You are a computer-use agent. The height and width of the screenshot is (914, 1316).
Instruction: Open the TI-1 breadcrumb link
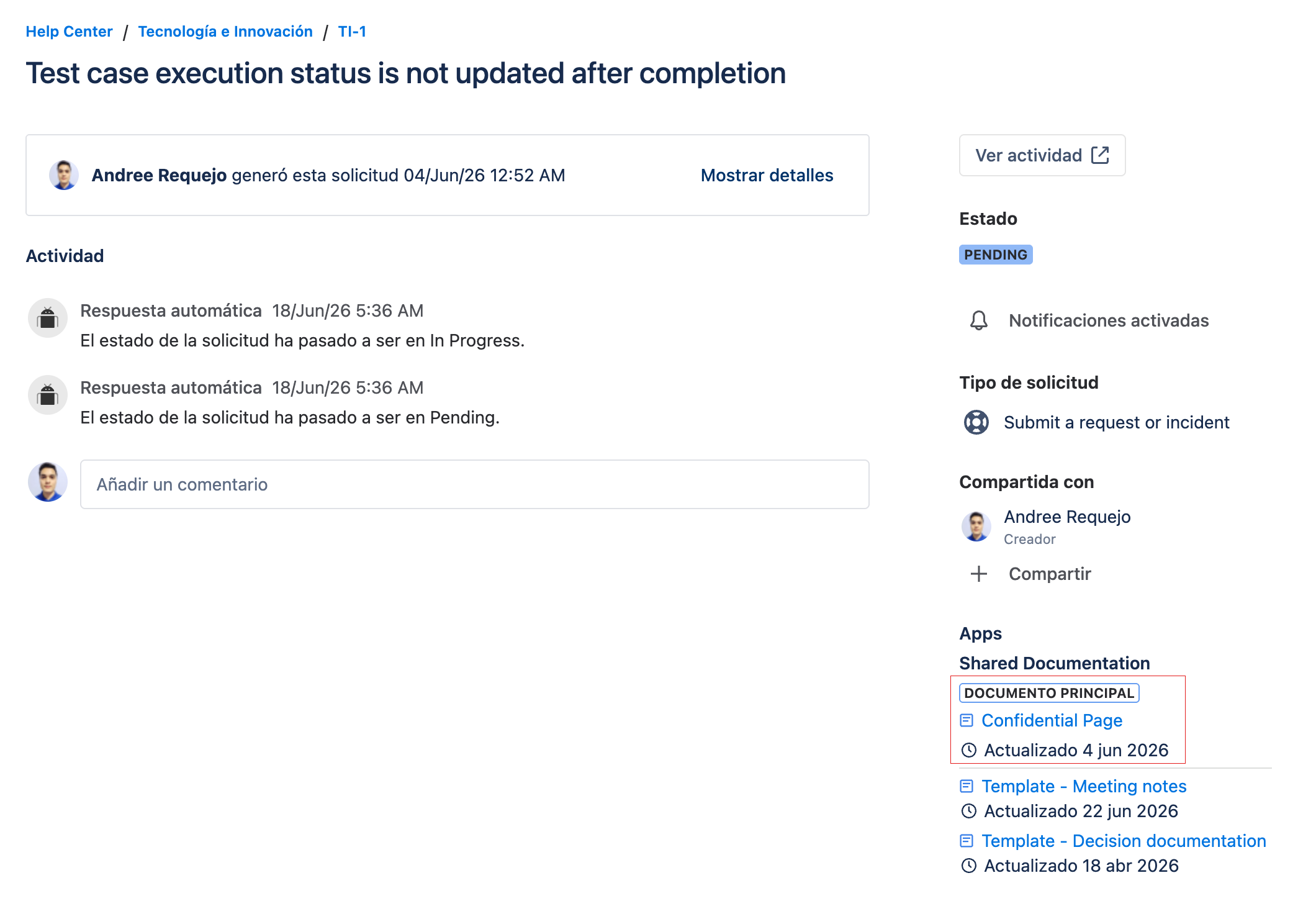pyautogui.click(x=352, y=31)
